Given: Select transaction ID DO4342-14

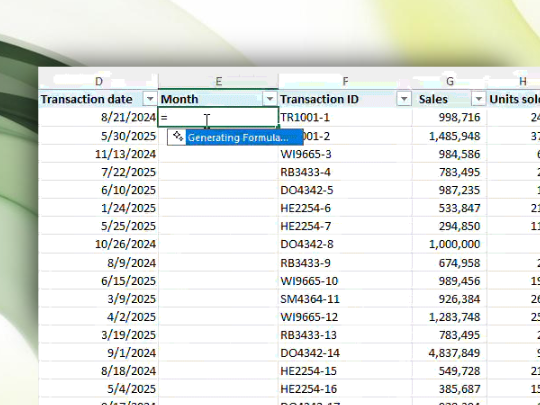Looking at the screenshot, I should 345,353.
